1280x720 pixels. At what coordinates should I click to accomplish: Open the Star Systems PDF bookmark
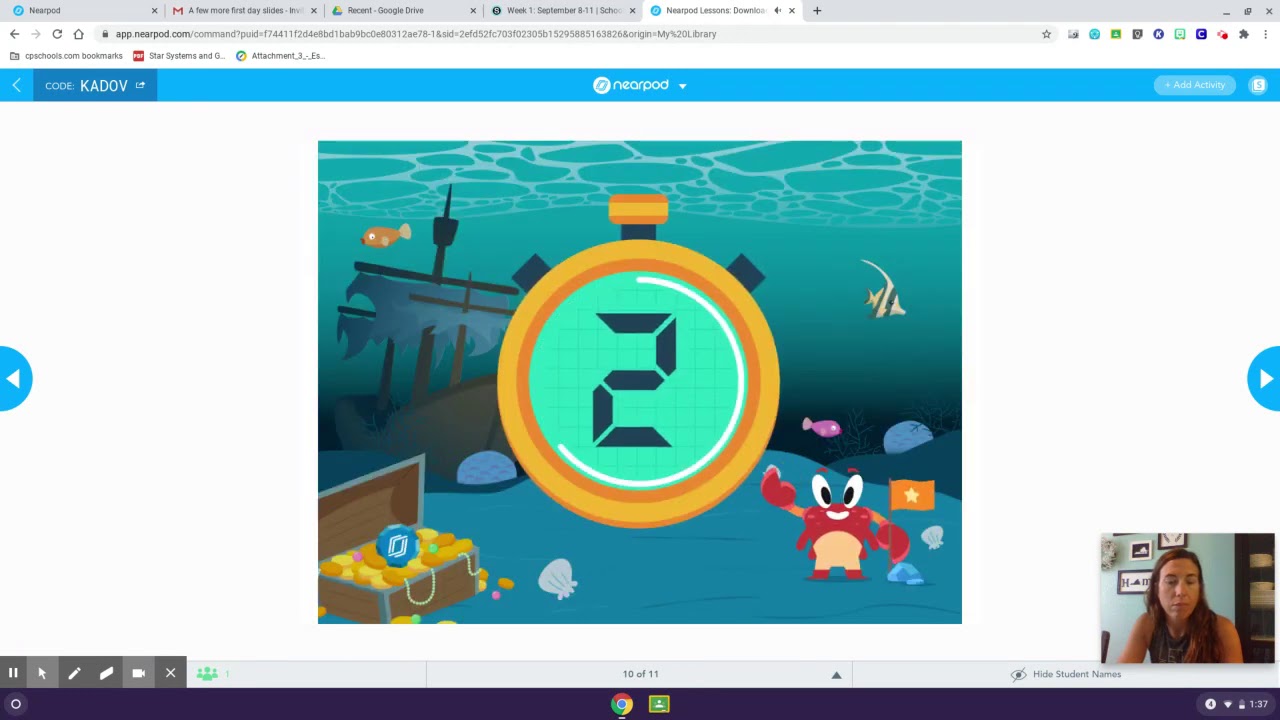[179, 56]
